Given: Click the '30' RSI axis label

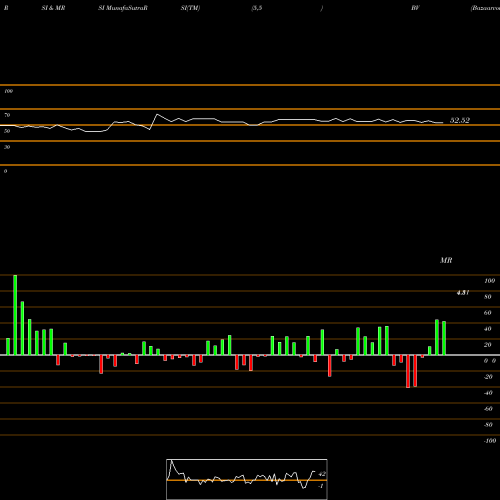Looking at the screenshot, I should (7, 147).
